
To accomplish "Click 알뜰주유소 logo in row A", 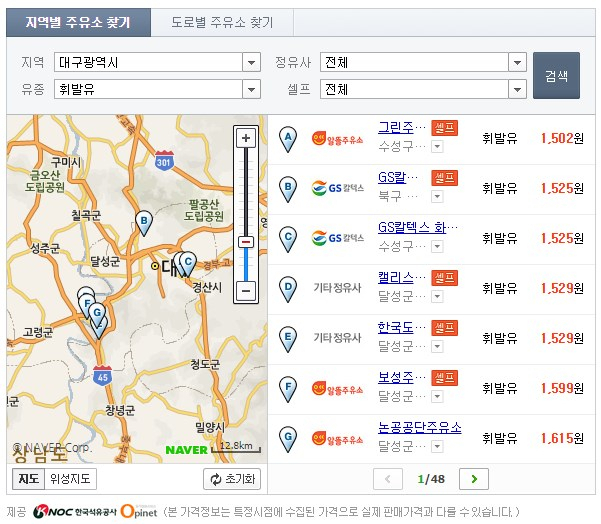I will click(x=337, y=139).
